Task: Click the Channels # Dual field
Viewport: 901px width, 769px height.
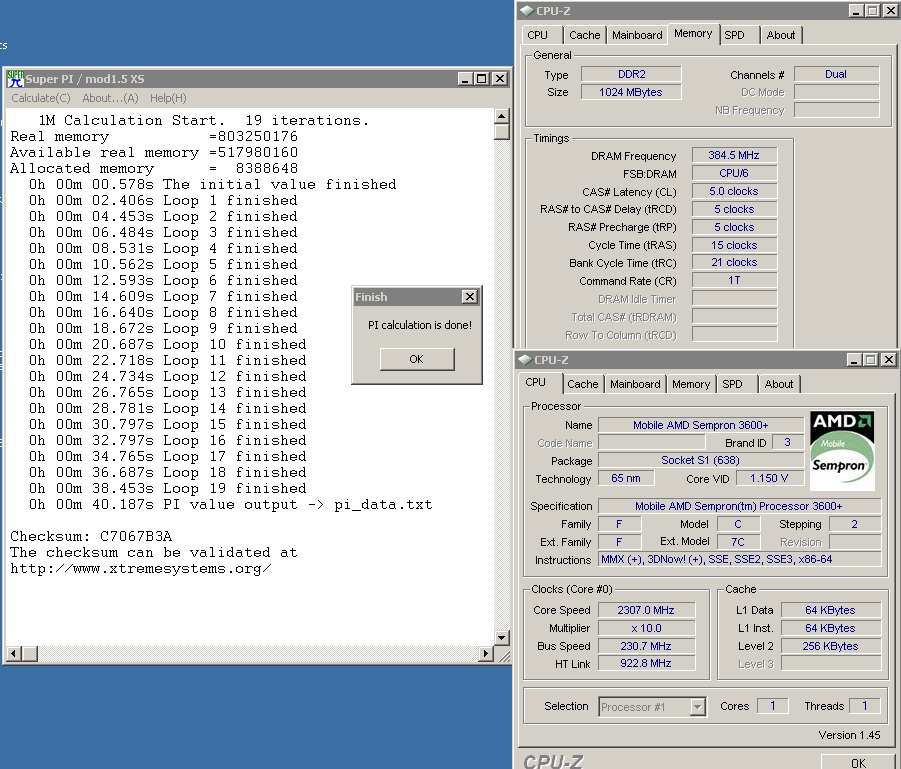Action: (836, 74)
